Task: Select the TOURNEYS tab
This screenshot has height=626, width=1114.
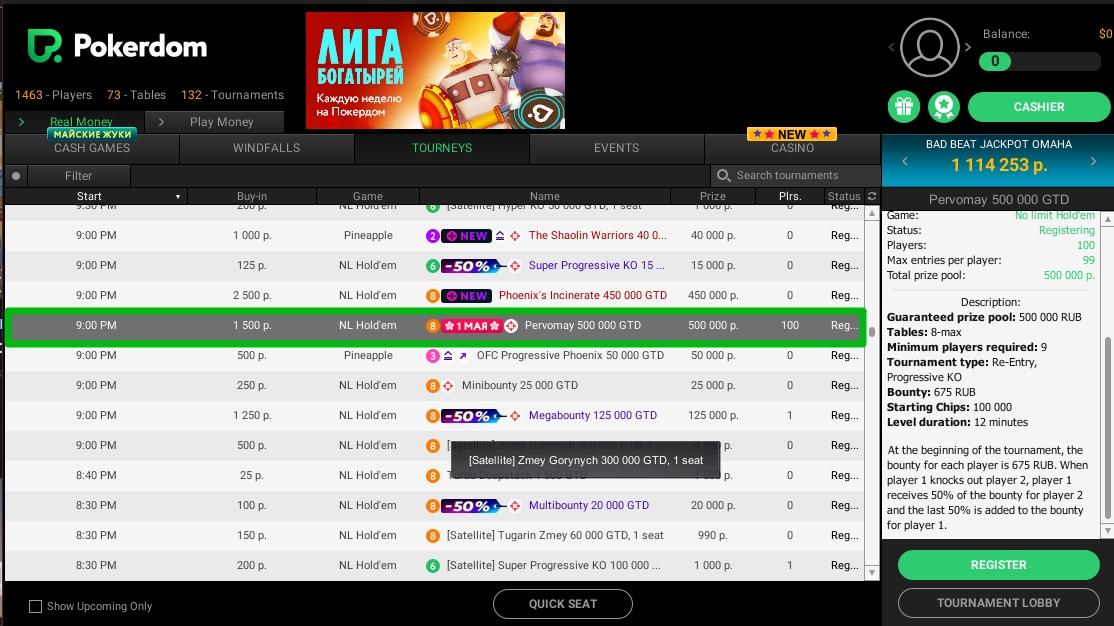Action: tap(442, 148)
